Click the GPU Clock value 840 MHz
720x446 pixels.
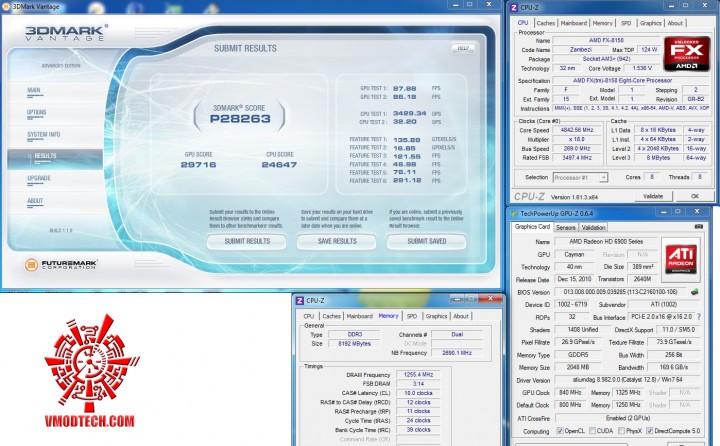[571, 392]
